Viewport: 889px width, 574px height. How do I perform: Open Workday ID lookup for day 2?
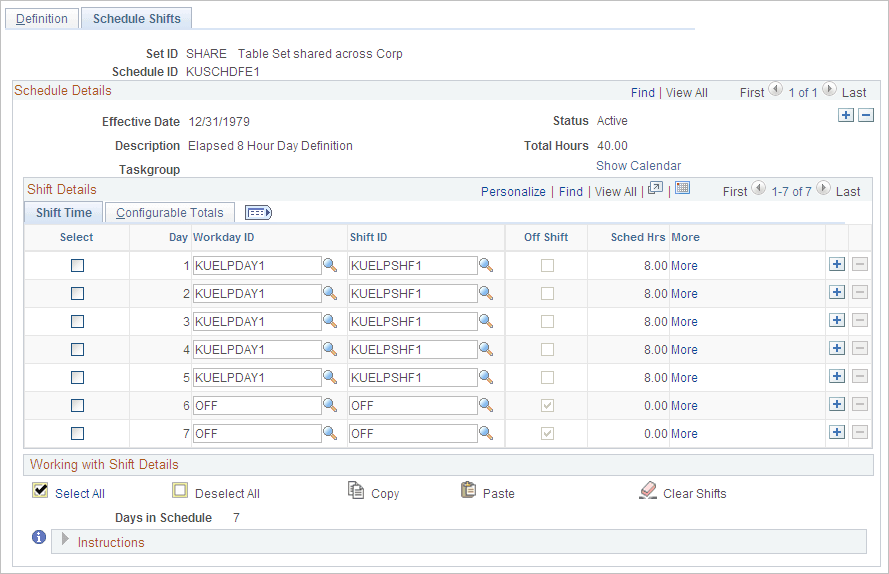coord(330,293)
